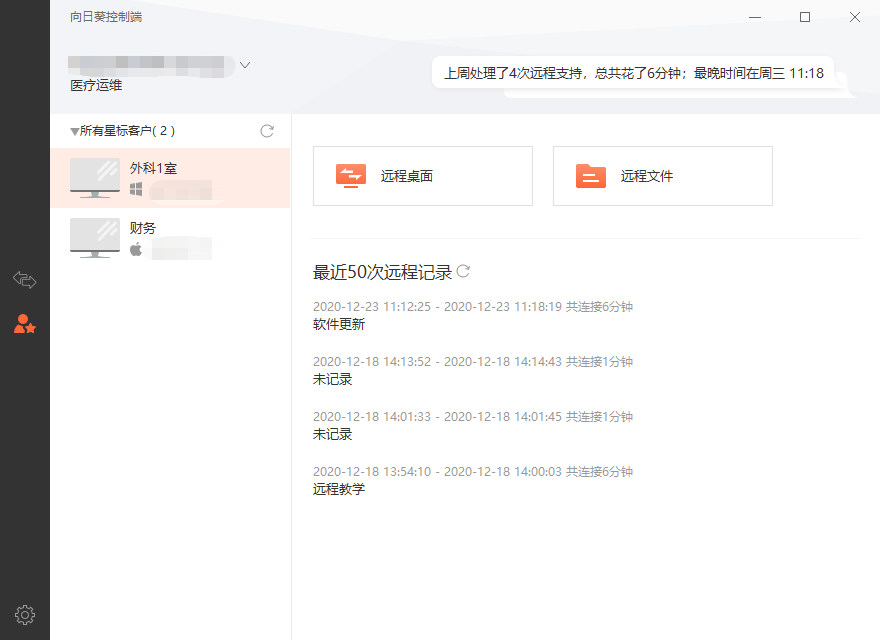Open the 远程教学 record entry
The height and width of the screenshot is (640, 880).
click(x=339, y=490)
